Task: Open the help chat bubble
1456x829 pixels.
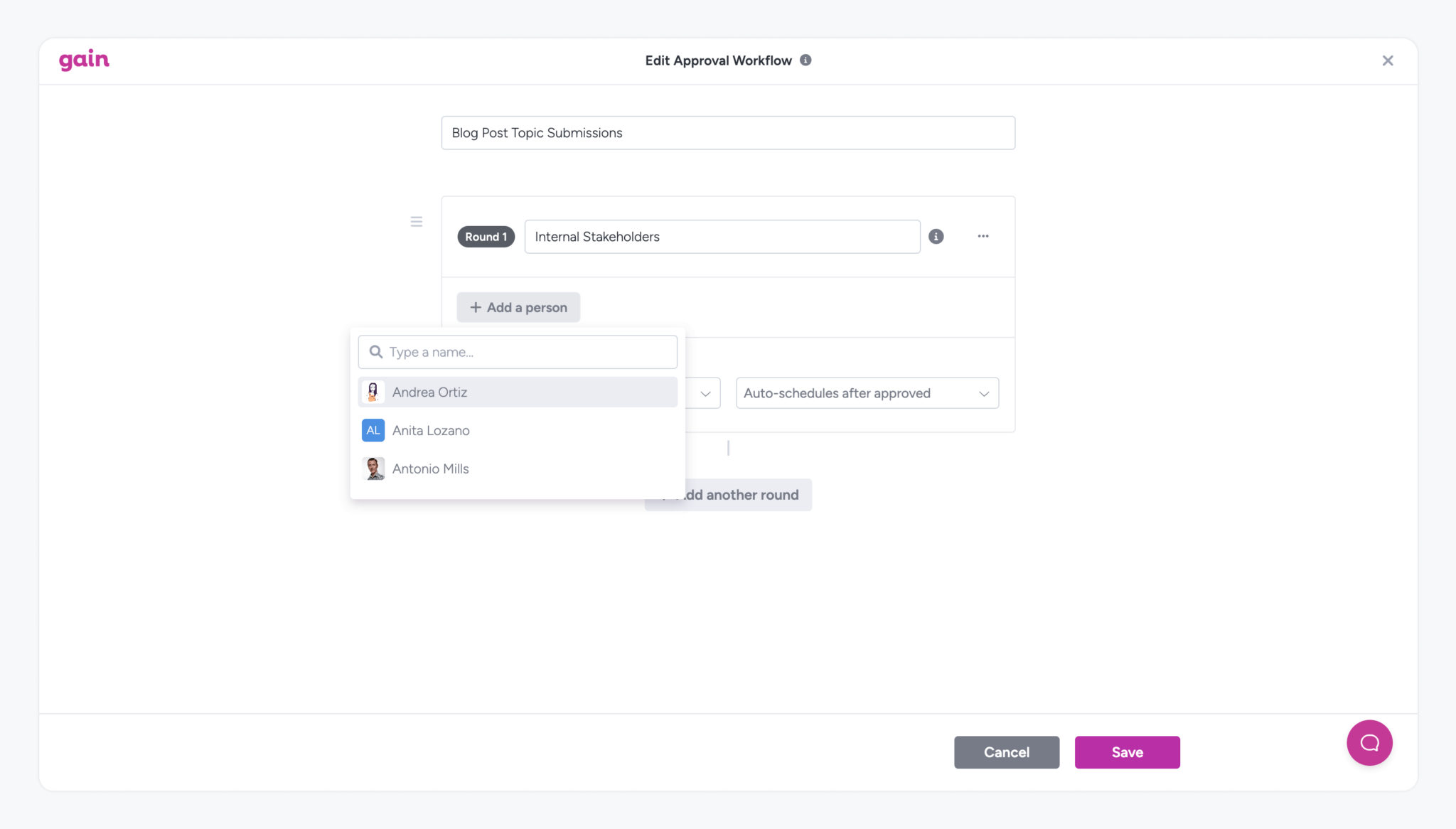Action: click(x=1369, y=742)
